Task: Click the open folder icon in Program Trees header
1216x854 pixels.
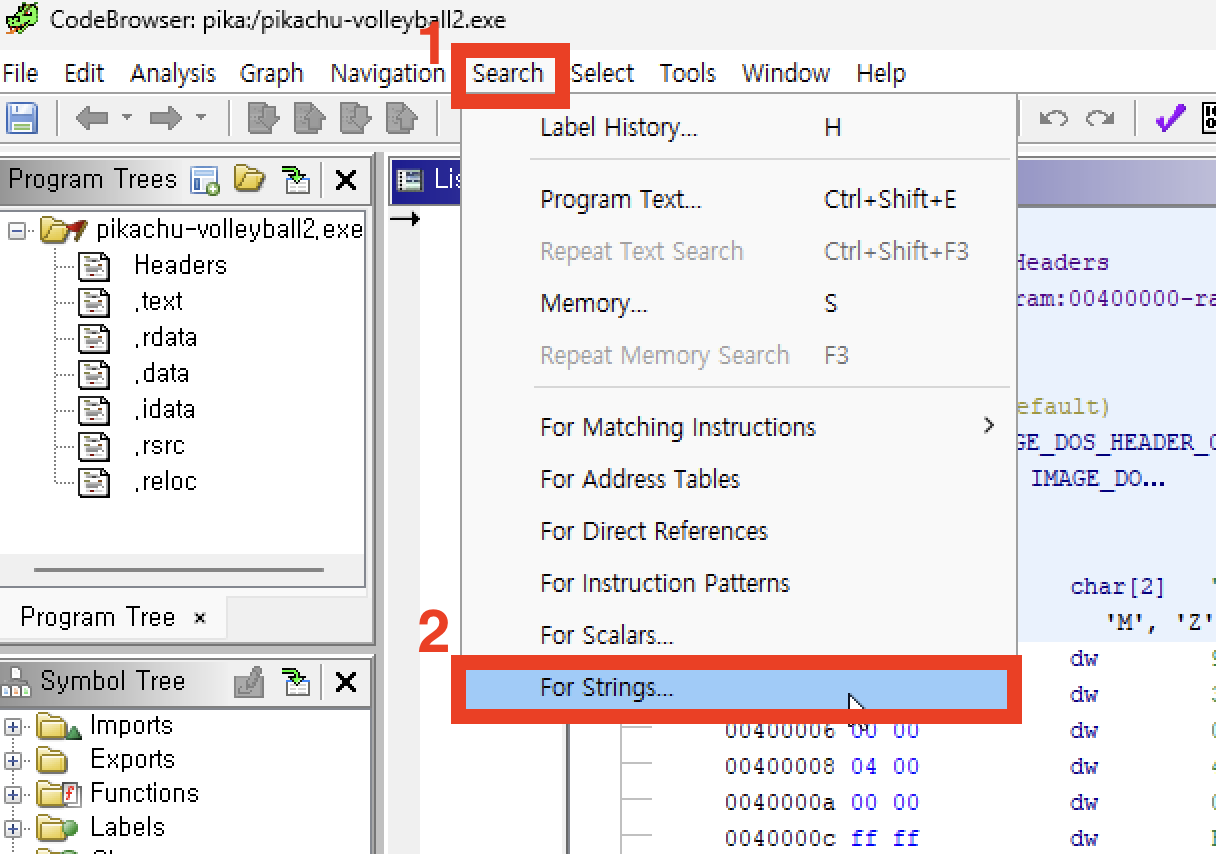Action: point(249,180)
